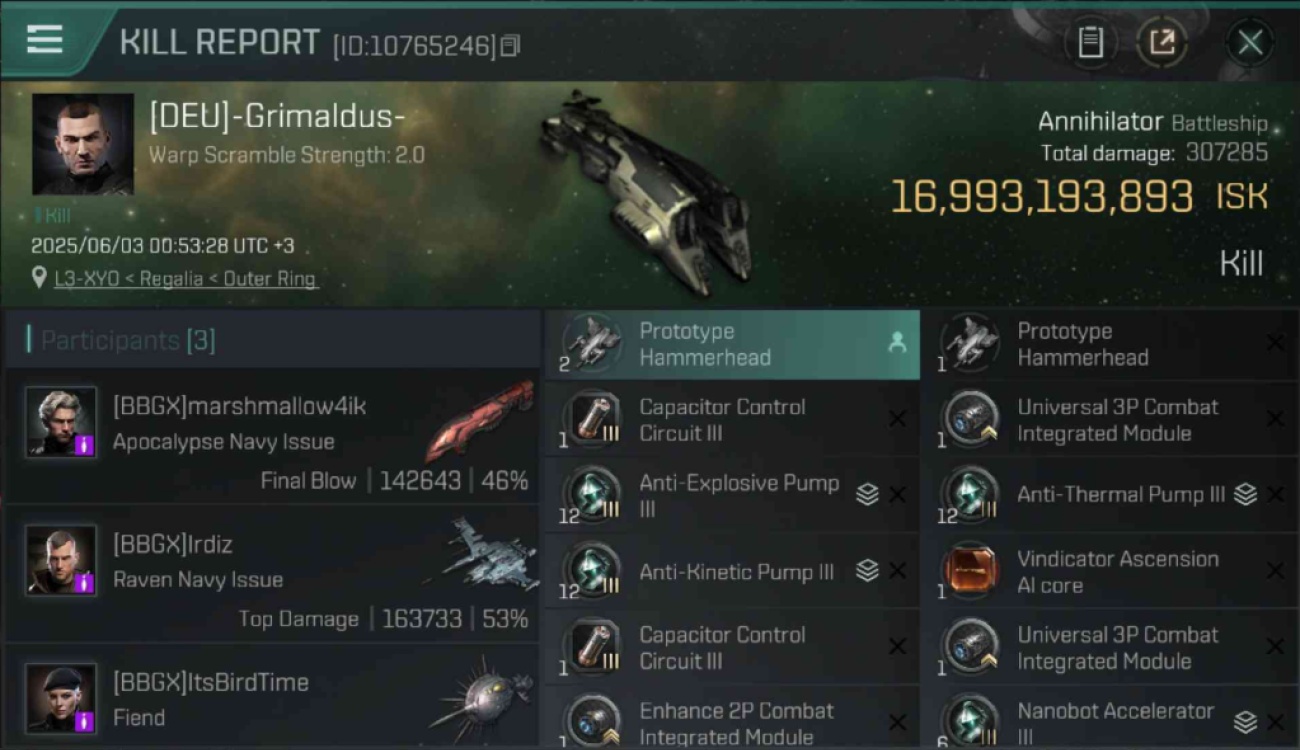Tap the Fiend ship icon
Image resolution: width=1300 pixels, height=750 pixels.
coord(483,696)
